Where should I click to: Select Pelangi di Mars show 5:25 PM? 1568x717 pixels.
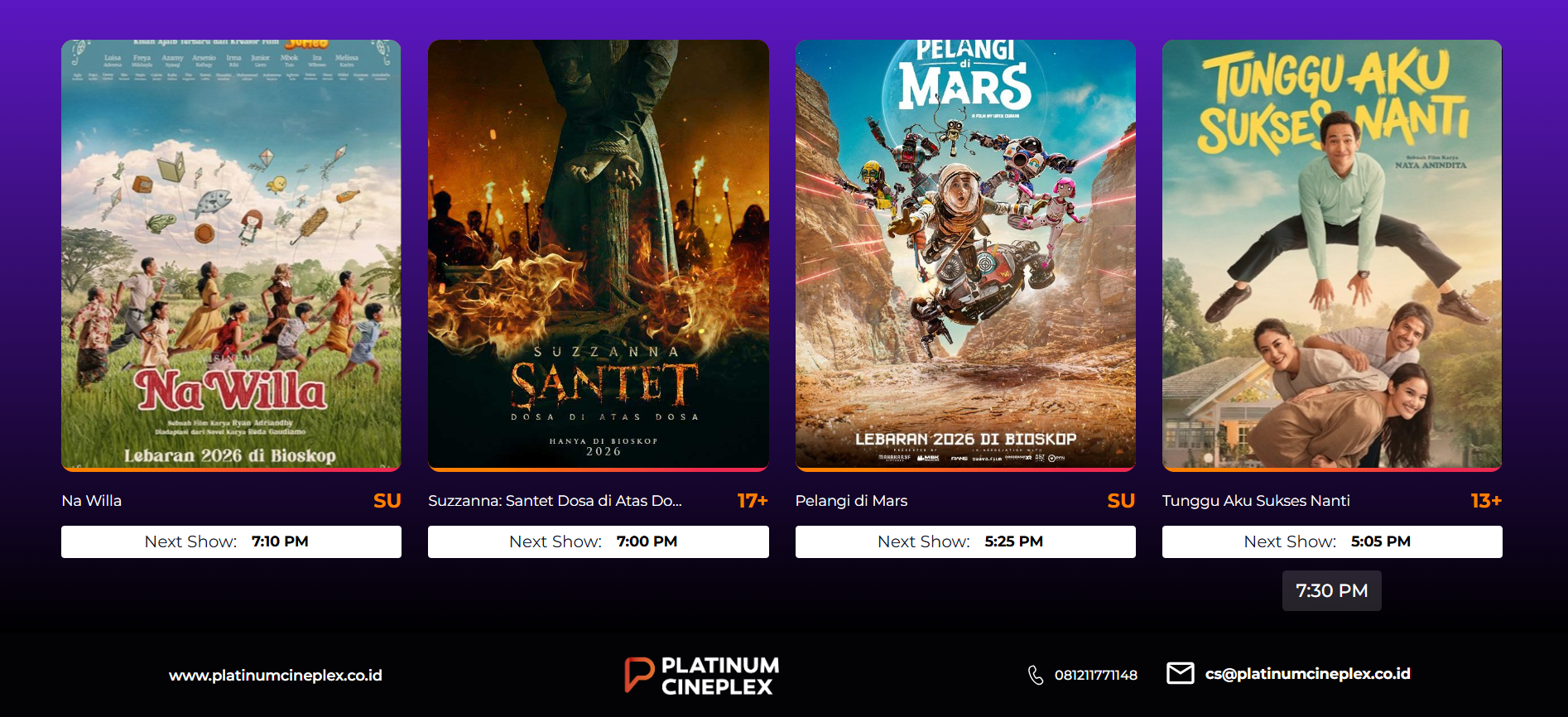tap(965, 541)
